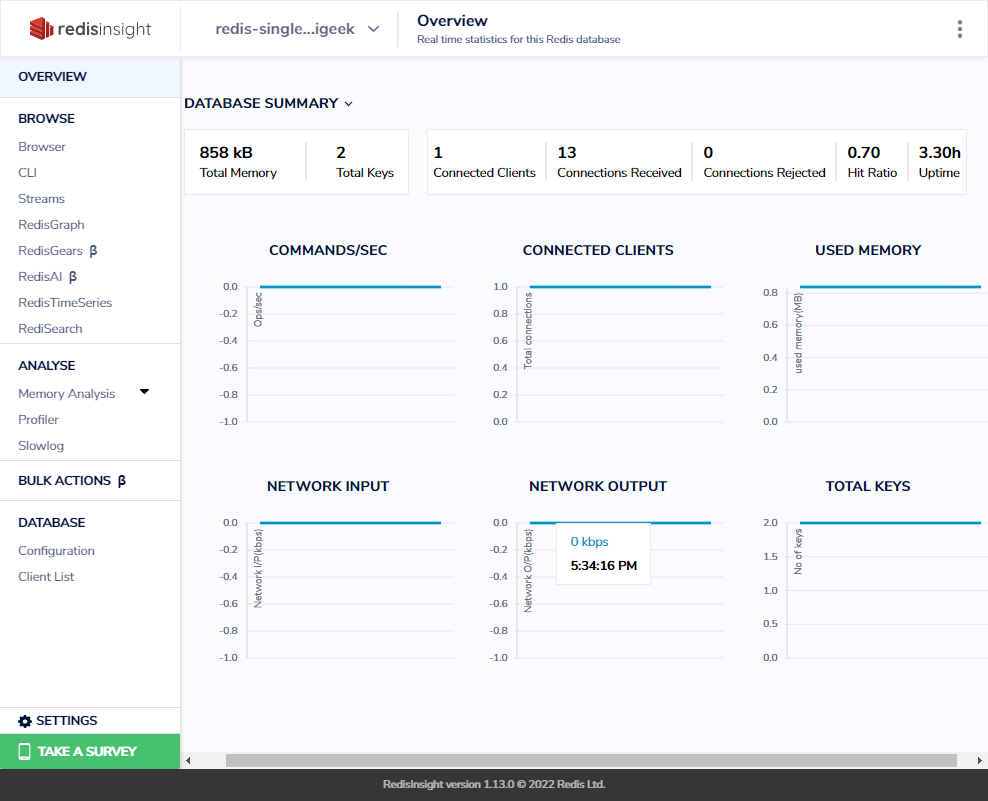Screen dimensions: 988x801
Task: Click the Network Input chart title
Action: click(x=328, y=486)
